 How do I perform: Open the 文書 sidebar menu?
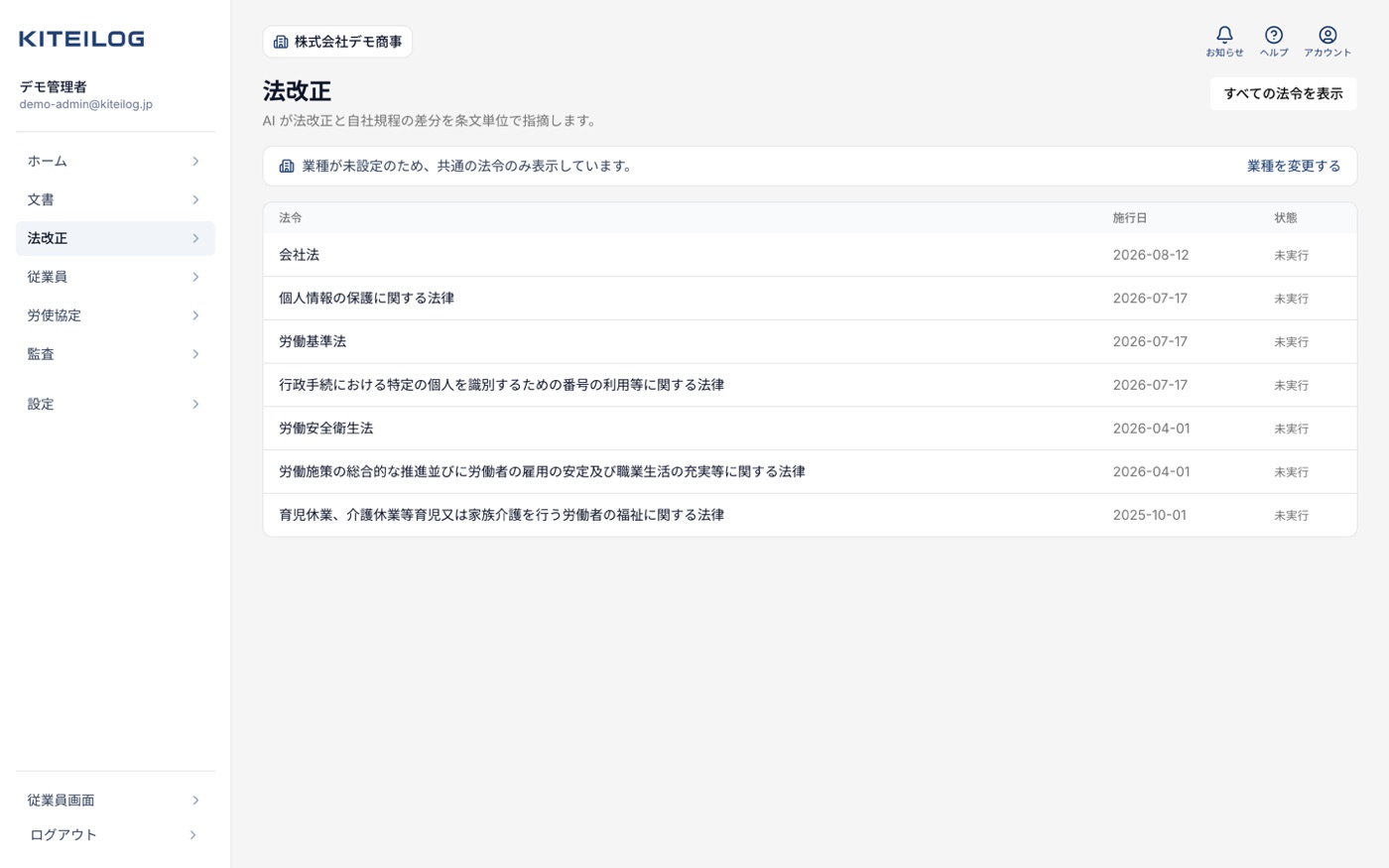point(115,199)
